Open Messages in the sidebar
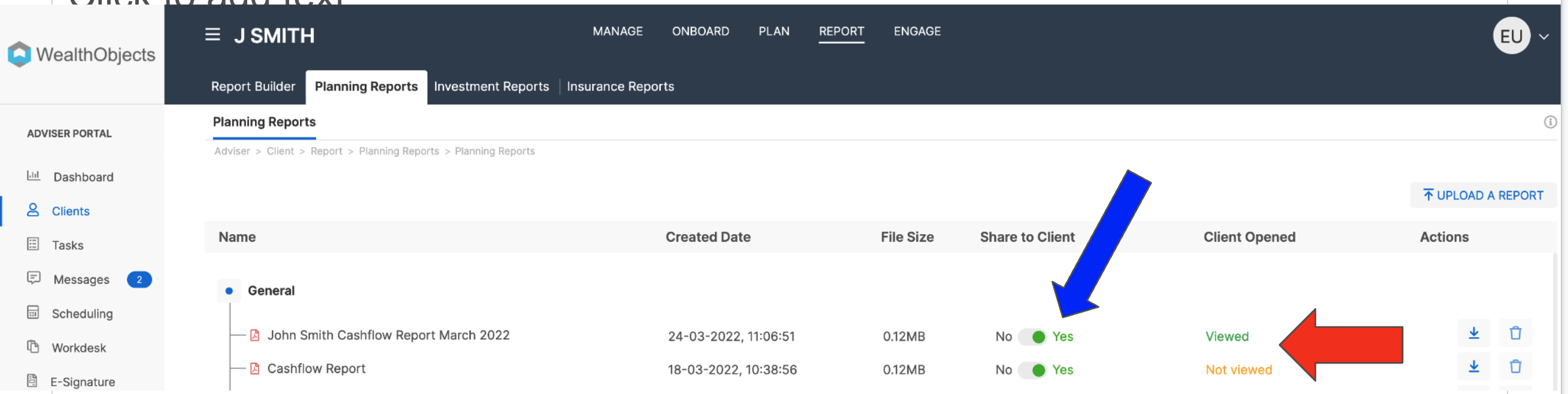Image resolution: width=1568 pixels, height=394 pixels. [81, 280]
